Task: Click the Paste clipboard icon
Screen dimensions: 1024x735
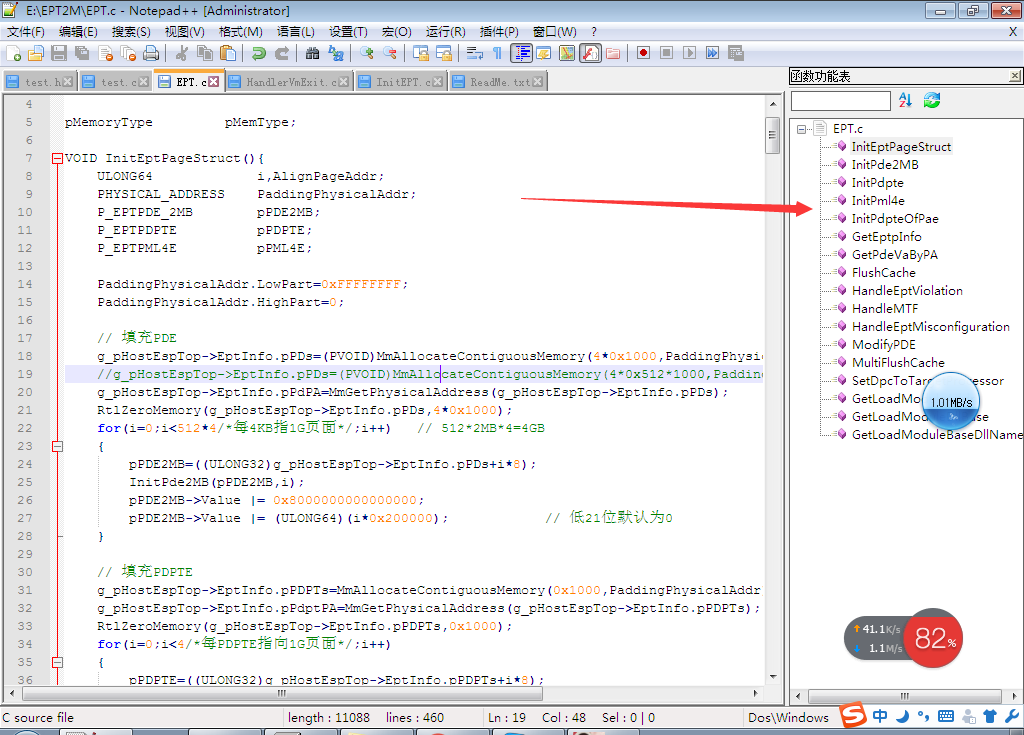Action: [x=228, y=54]
